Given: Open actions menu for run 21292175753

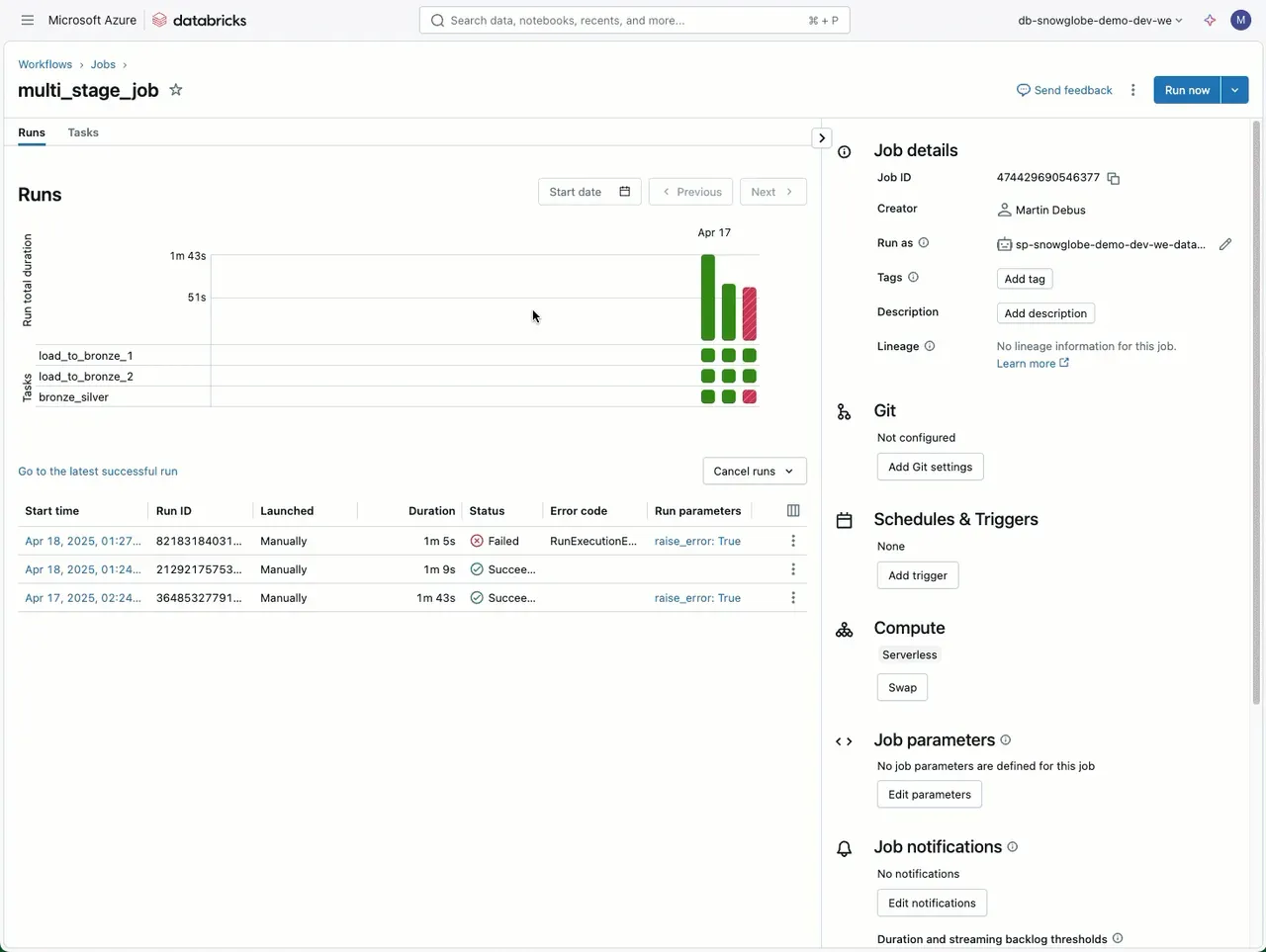Looking at the screenshot, I should 793,569.
